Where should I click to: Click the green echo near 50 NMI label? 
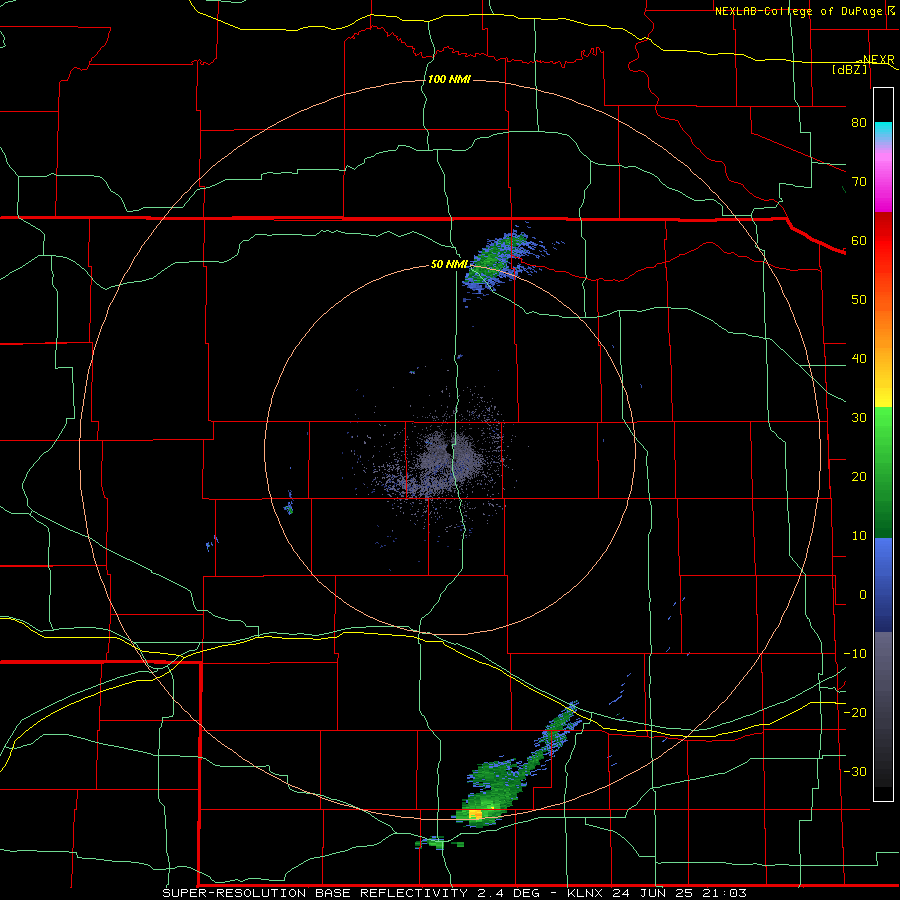pos(496,258)
